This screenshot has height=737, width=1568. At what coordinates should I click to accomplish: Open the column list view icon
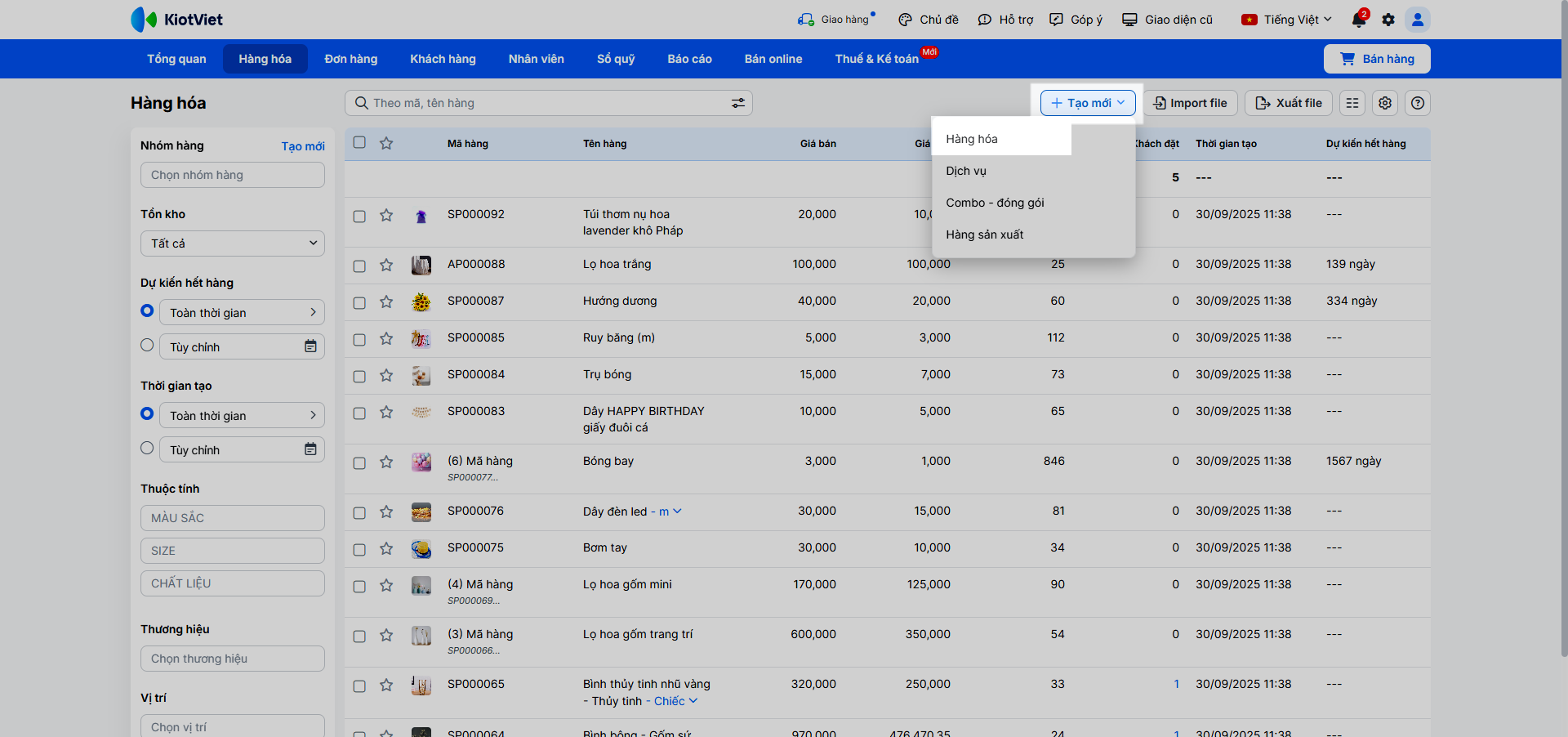(1352, 103)
